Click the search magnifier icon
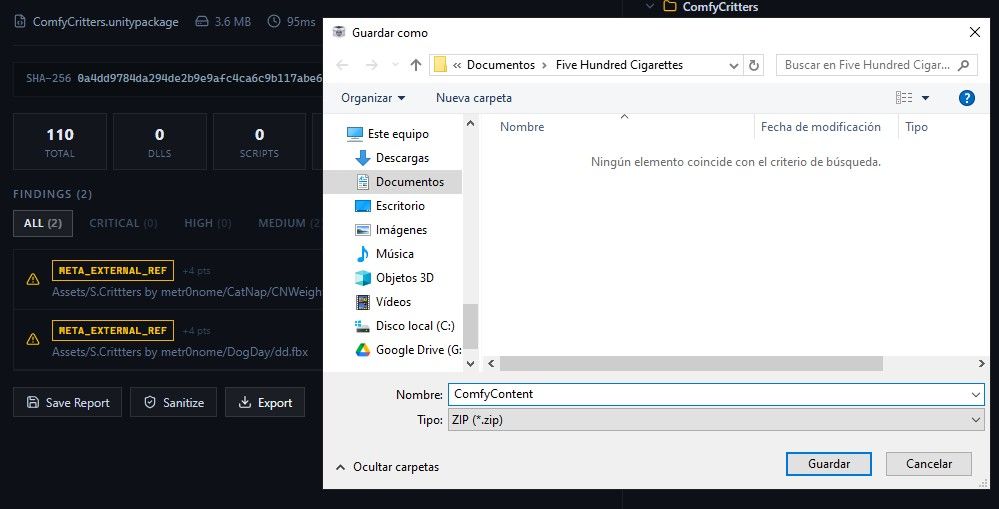Image resolution: width=999 pixels, height=509 pixels. click(x=964, y=65)
